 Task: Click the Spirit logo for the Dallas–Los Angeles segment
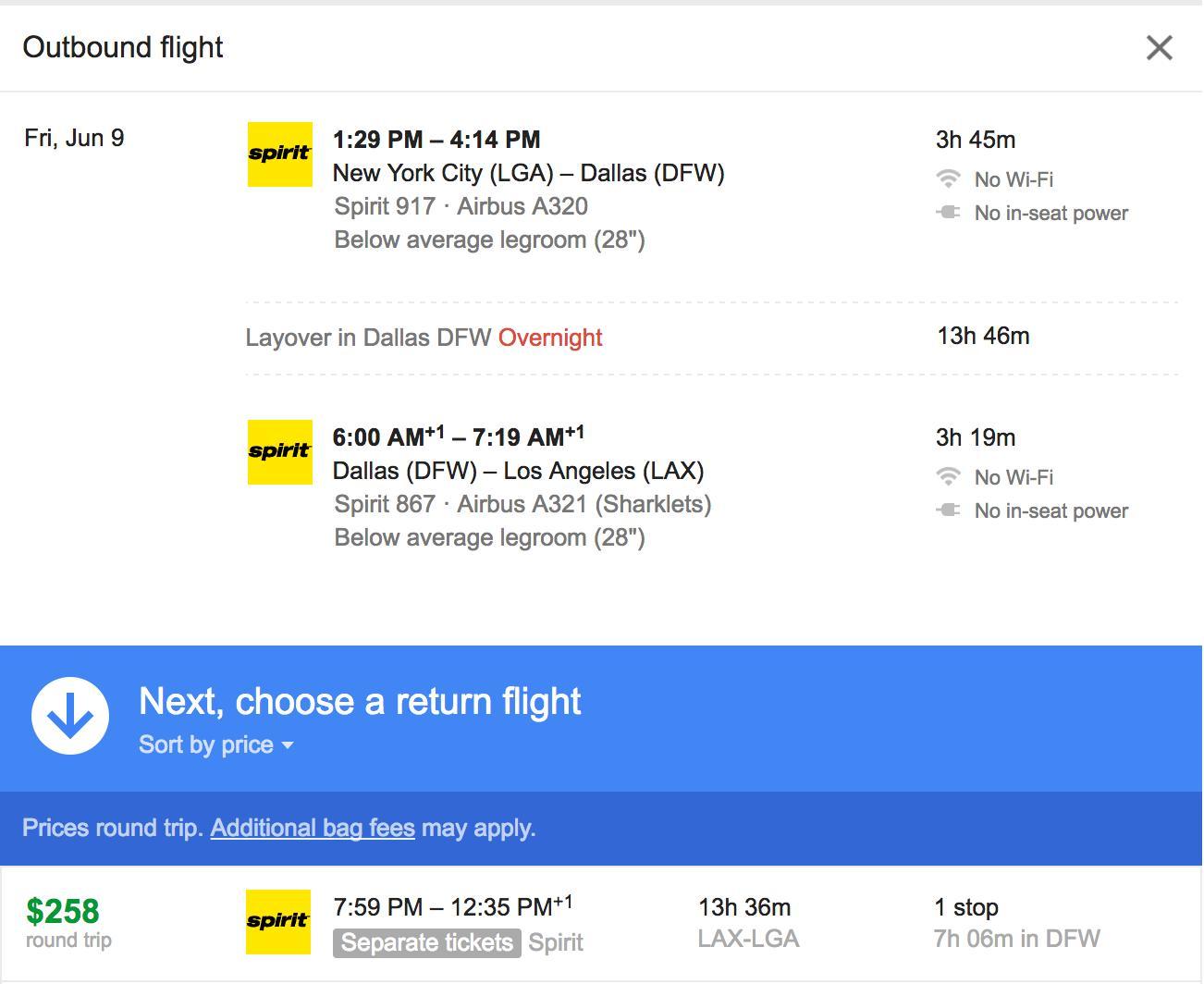point(279,452)
